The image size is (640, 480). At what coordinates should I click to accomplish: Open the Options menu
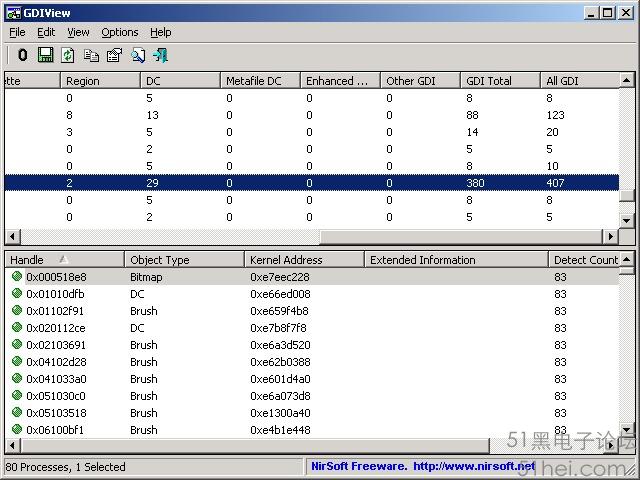click(120, 32)
